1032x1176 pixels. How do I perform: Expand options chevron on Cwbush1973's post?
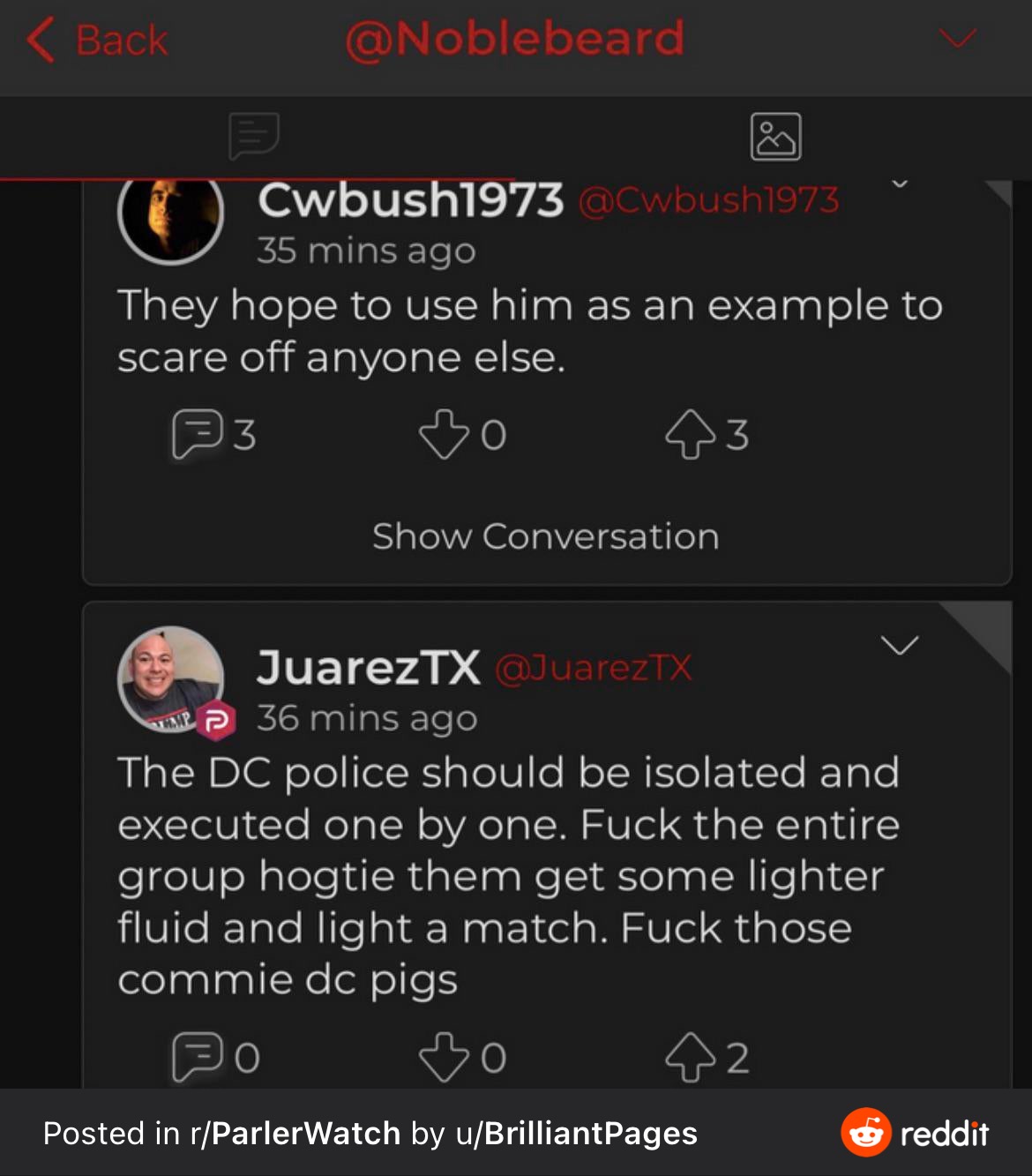click(900, 184)
